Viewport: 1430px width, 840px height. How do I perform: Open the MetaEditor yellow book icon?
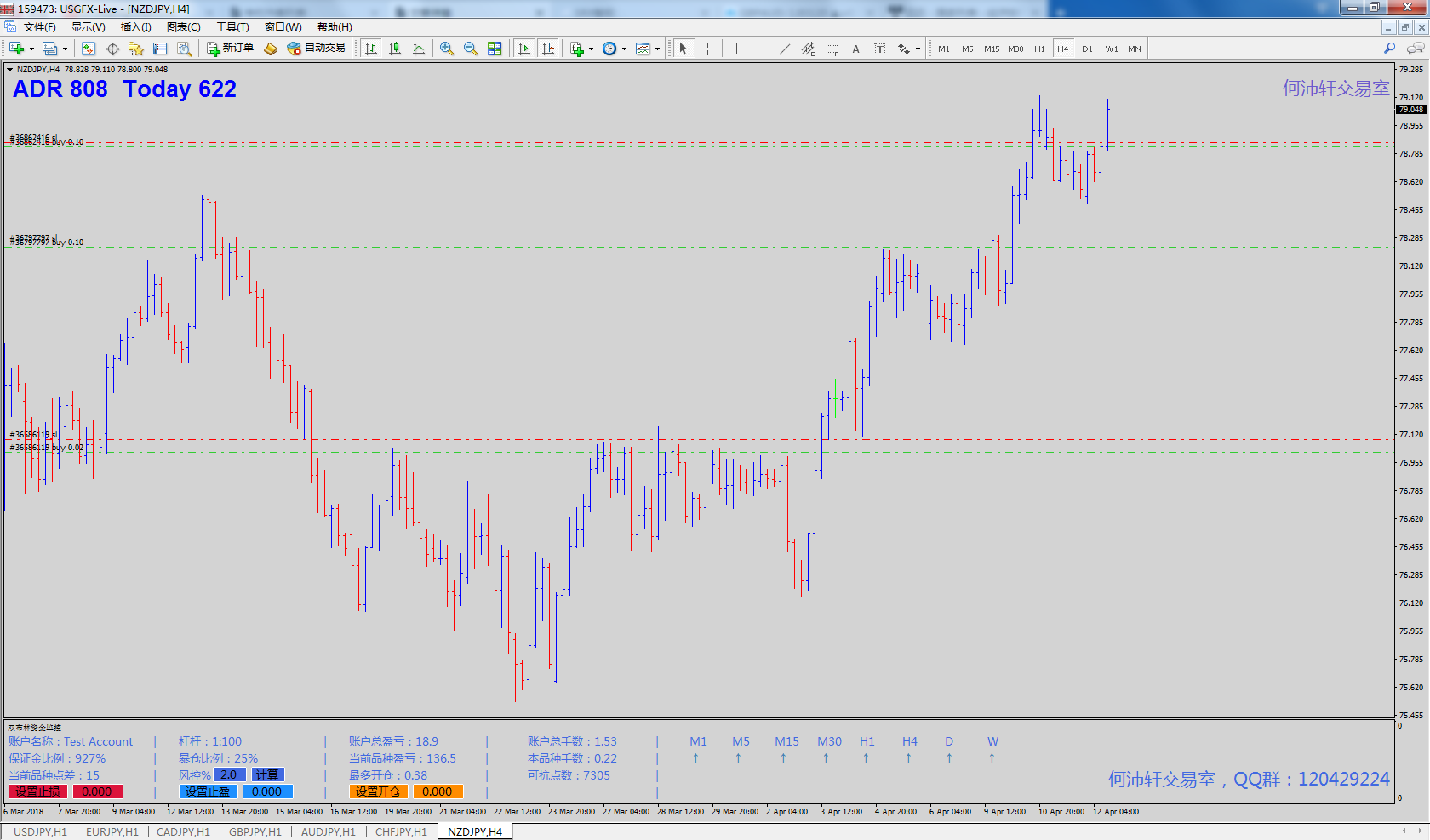271,49
